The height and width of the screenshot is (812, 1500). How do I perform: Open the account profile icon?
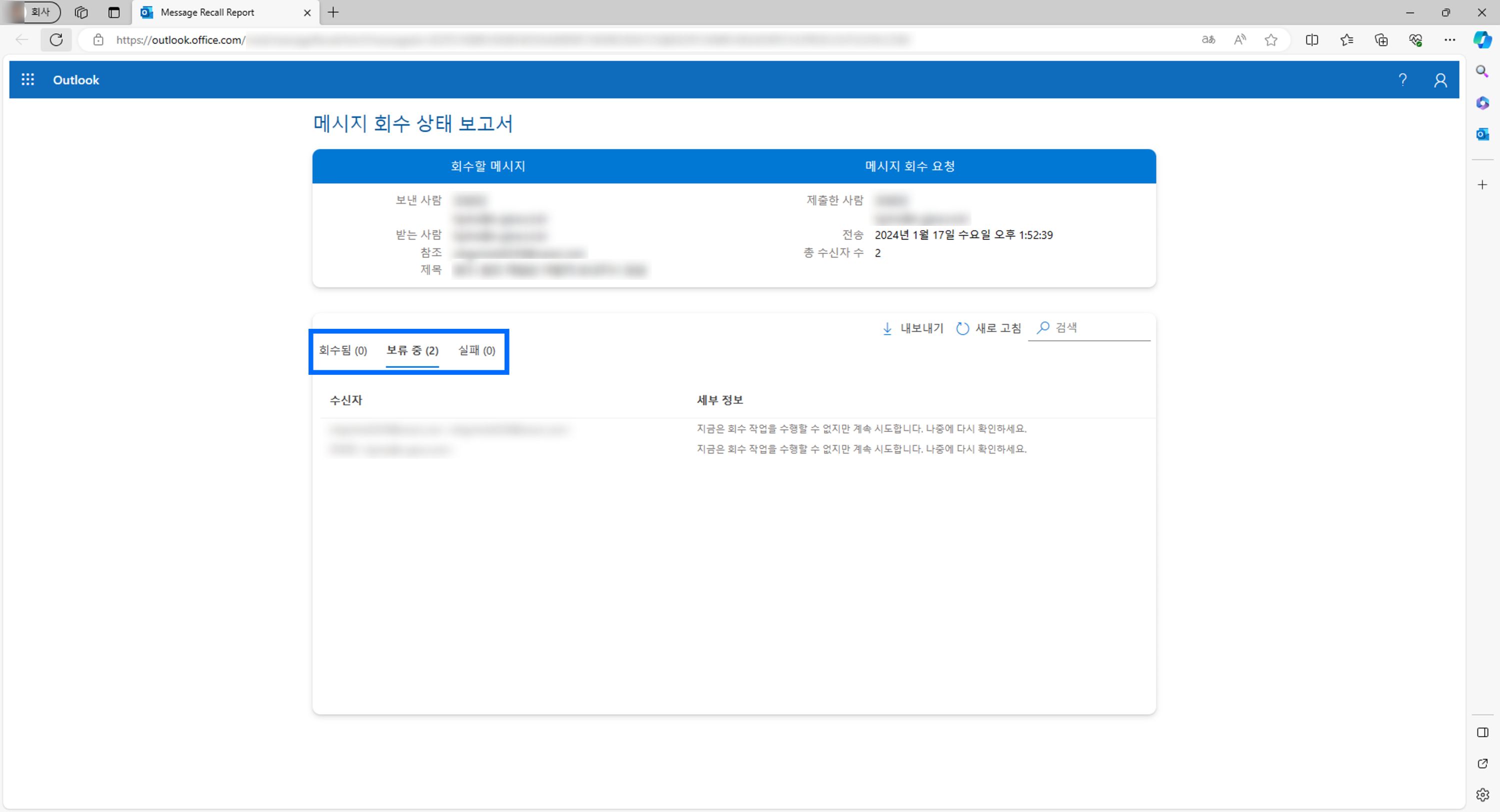[x=1440, y=80]
